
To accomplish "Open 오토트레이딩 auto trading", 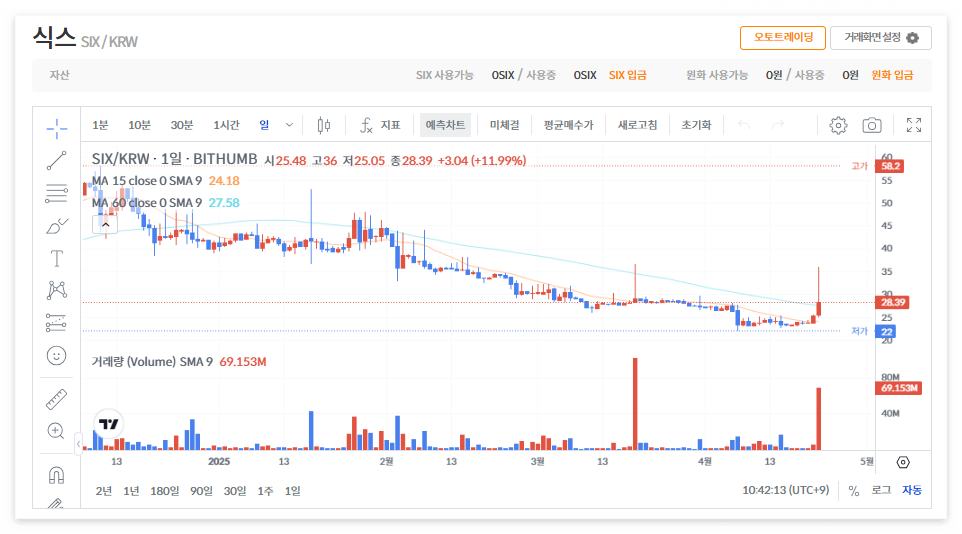I will (x=783, y=37).
